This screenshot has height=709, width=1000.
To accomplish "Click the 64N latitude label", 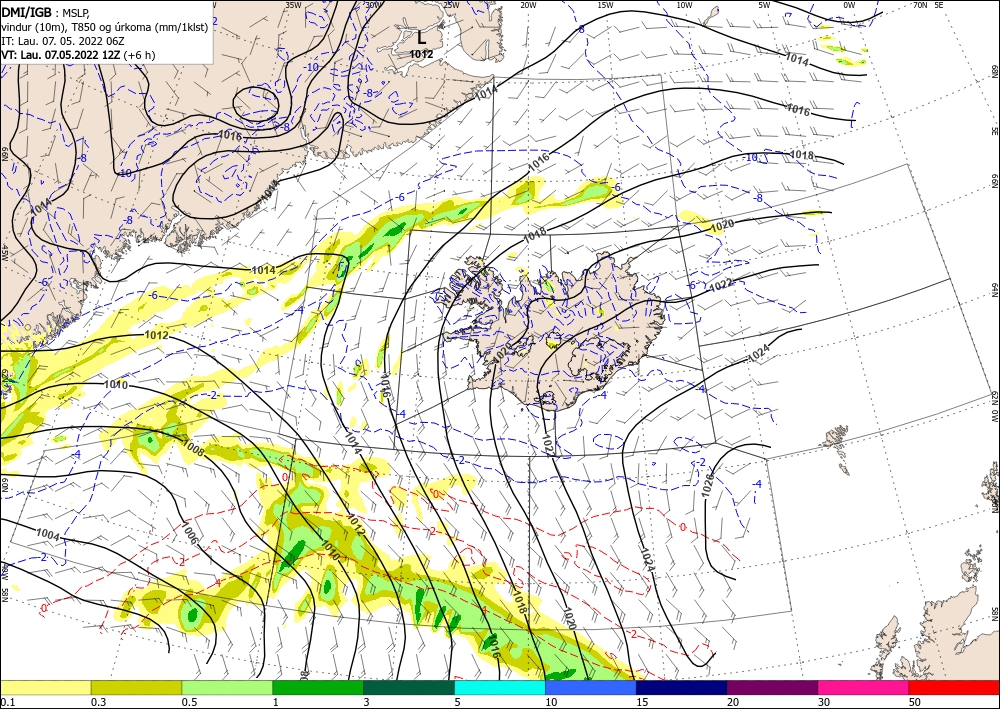I will [x=994, y=289].
